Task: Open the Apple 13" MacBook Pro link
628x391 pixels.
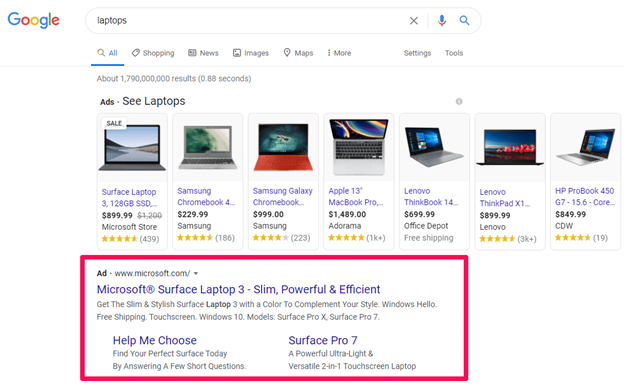Action: pos(356,197)
